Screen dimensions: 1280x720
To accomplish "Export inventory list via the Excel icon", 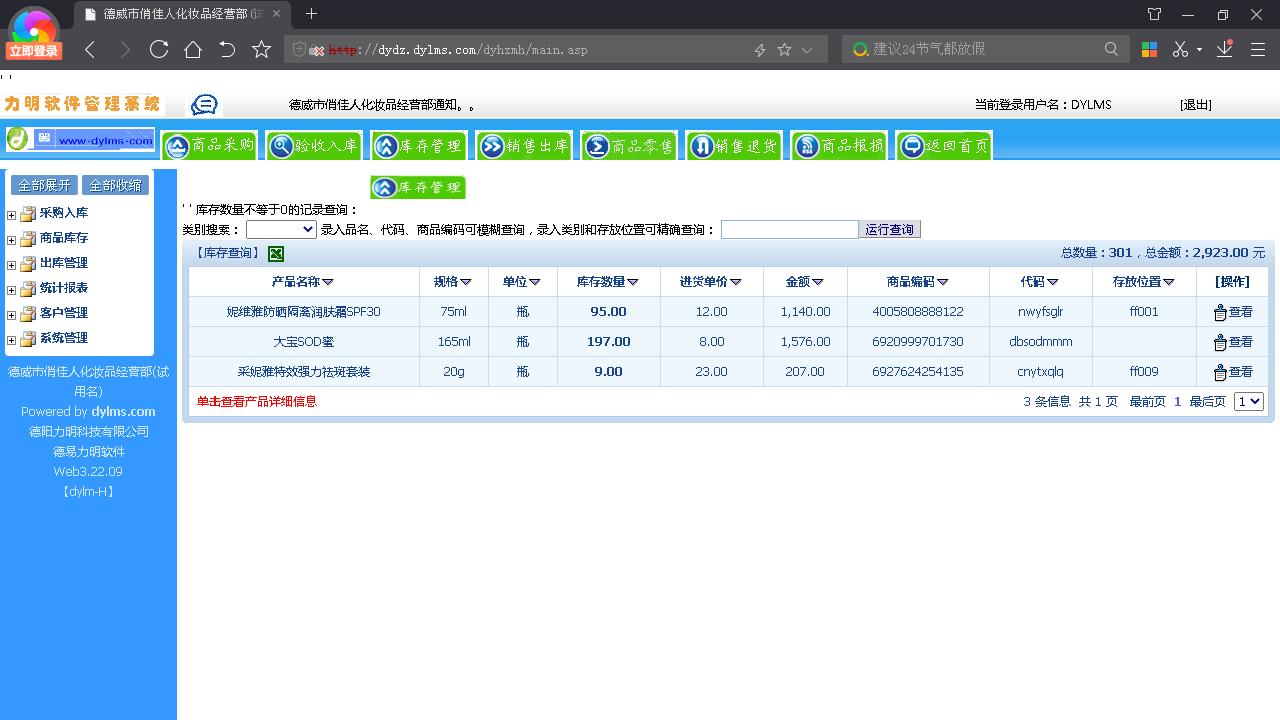I will (276, 254).
